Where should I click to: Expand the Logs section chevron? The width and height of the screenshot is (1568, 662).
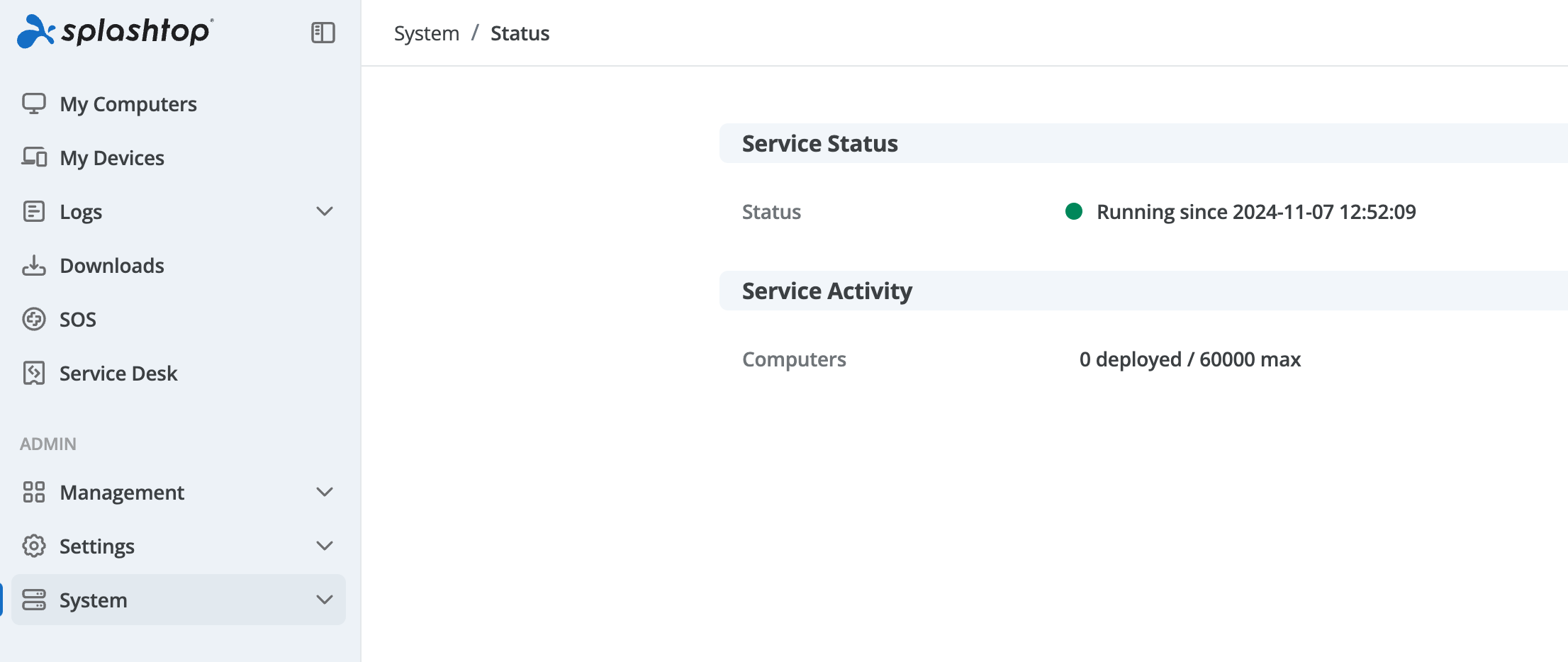tap(325, 211)
